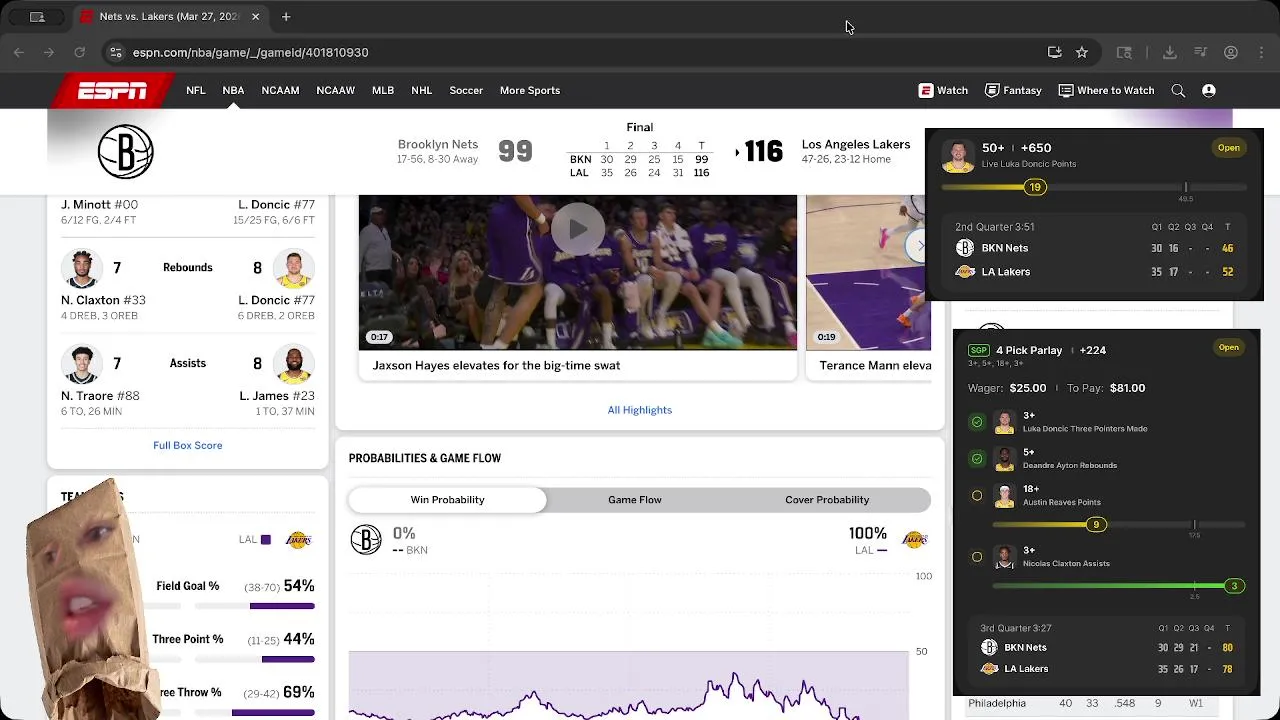Advance highlights carousel with next arrow
This screenshot has height=720, width=1280.
click(x=919, y=245)
